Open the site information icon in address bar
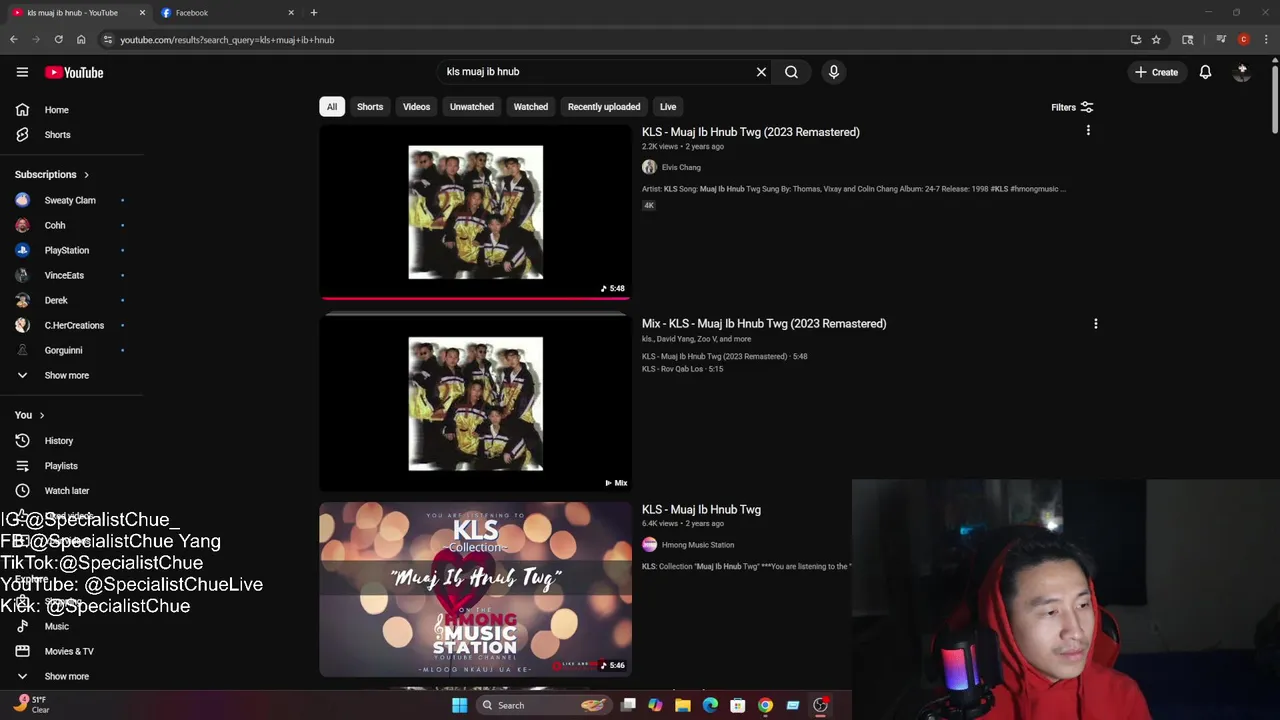Screen dimensions: 1280x720 108,40
